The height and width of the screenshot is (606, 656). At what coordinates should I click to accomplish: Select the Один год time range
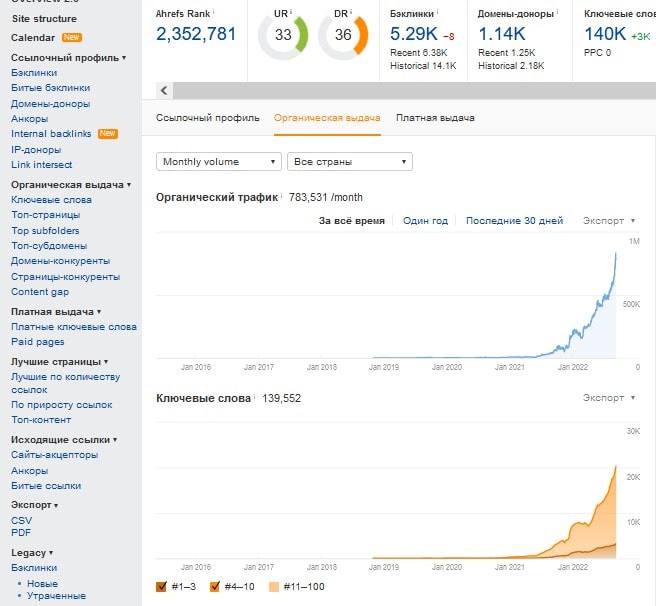tap(425, 221)
